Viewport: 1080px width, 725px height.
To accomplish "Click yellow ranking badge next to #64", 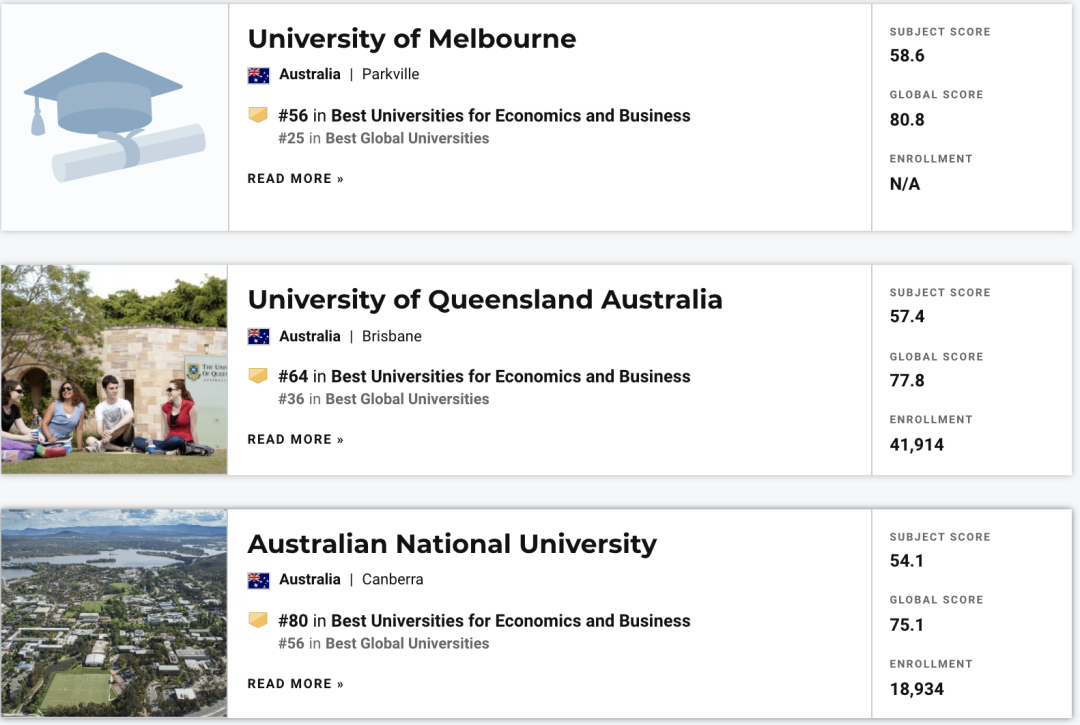I will pos(258,376).
